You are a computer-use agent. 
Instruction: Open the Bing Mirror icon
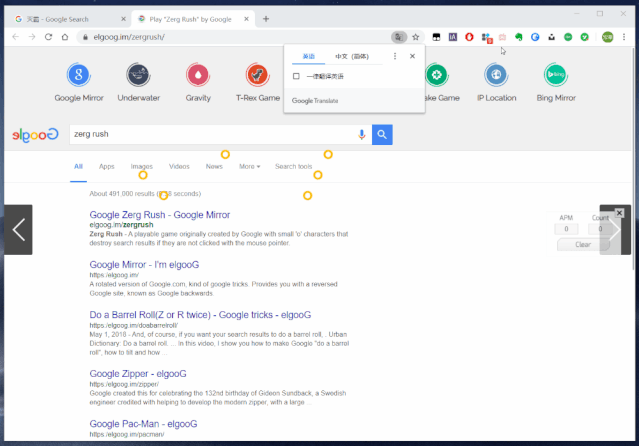(x=556, y=75)
